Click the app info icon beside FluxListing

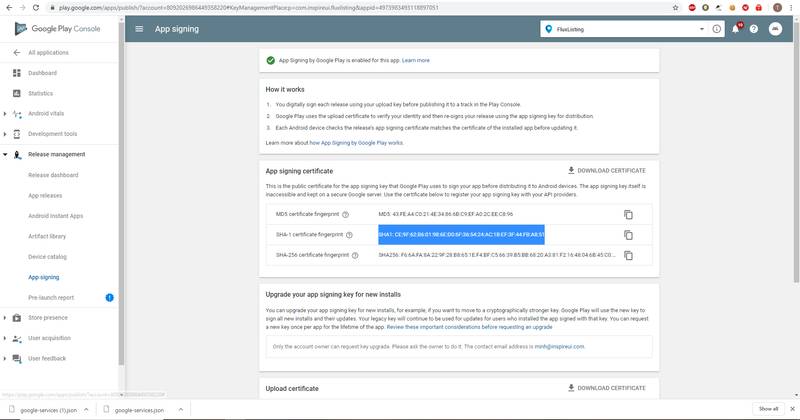pos(716,29)
